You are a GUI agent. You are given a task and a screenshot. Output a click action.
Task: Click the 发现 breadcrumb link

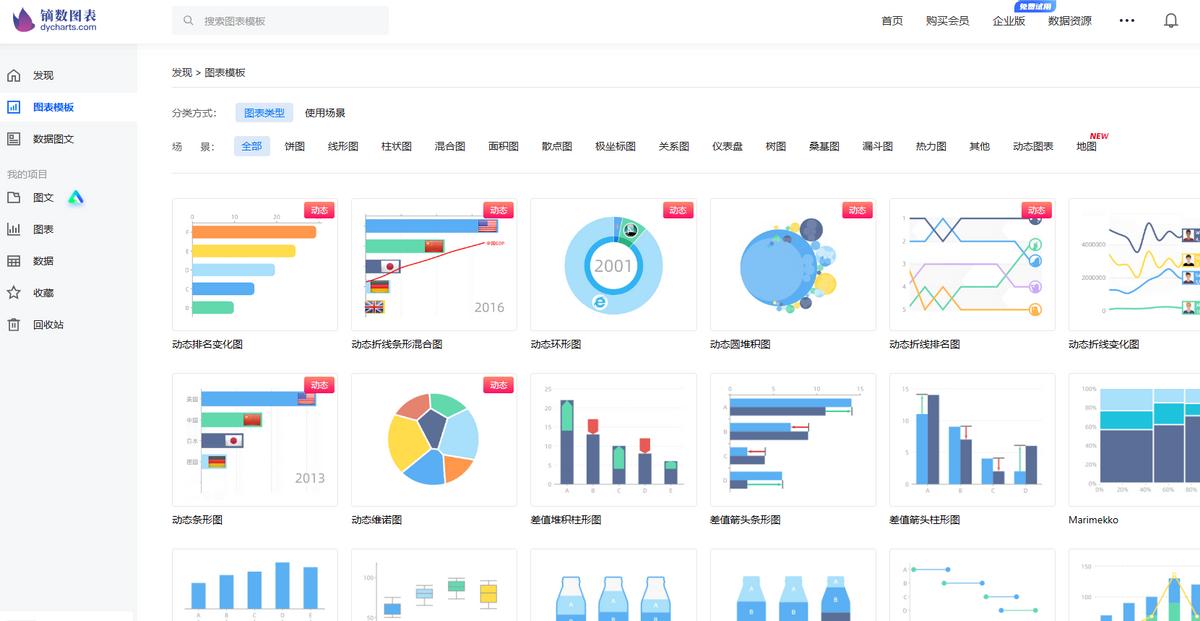[x=182, y=73]
